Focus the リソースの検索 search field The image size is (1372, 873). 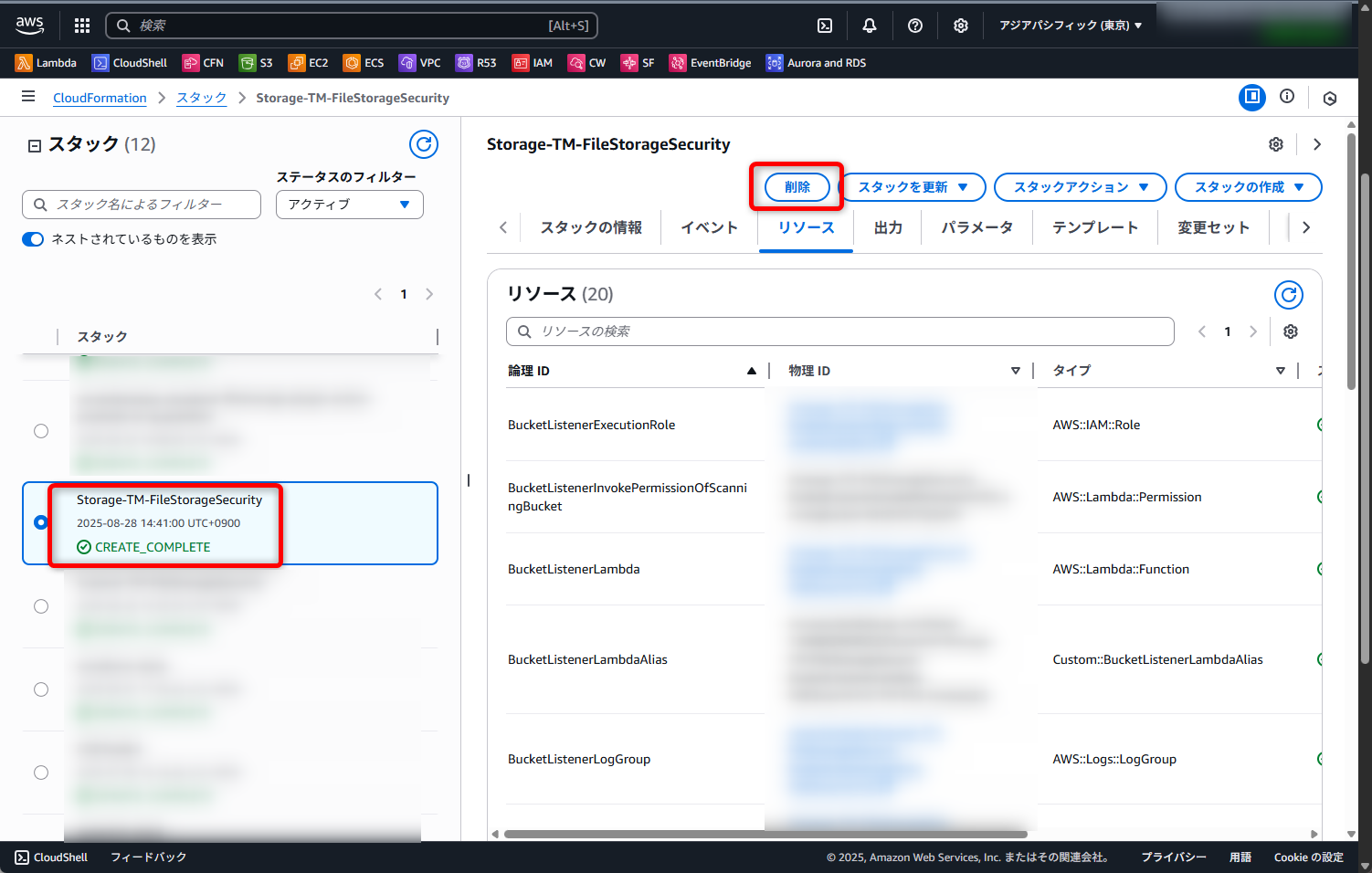(840, 331)
